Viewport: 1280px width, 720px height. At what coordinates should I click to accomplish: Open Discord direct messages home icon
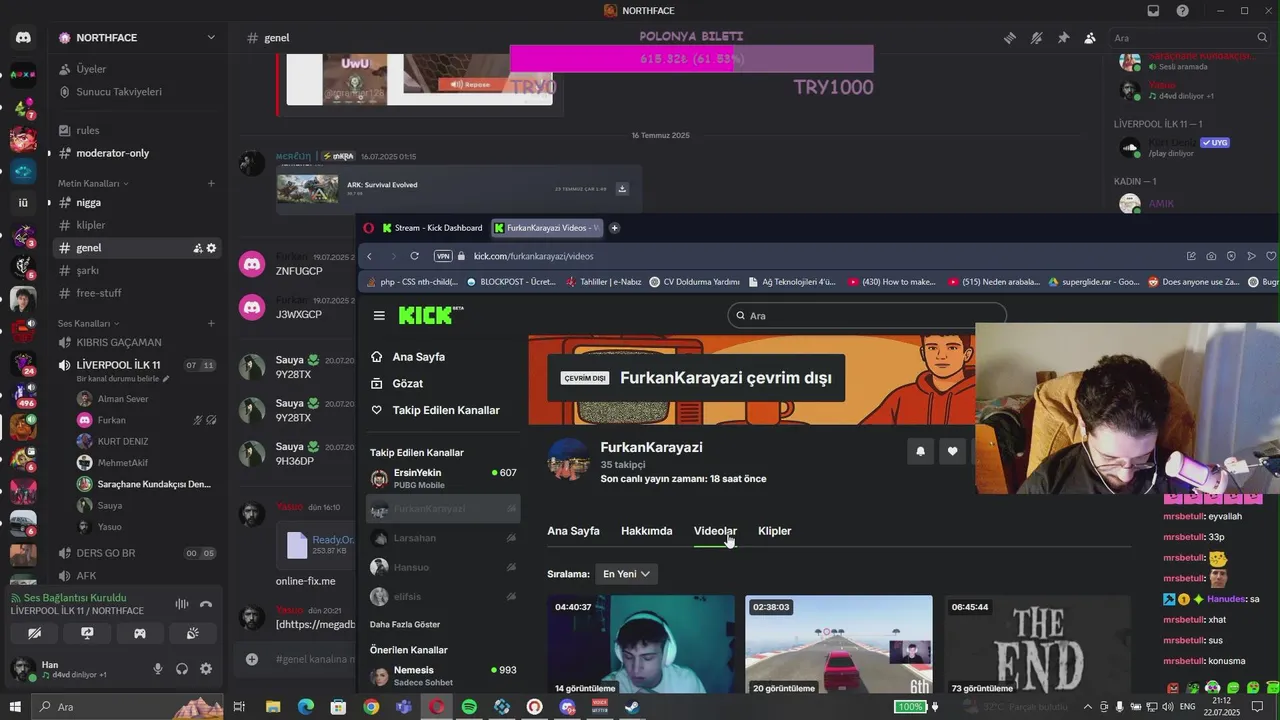click(x=22, y=38)
